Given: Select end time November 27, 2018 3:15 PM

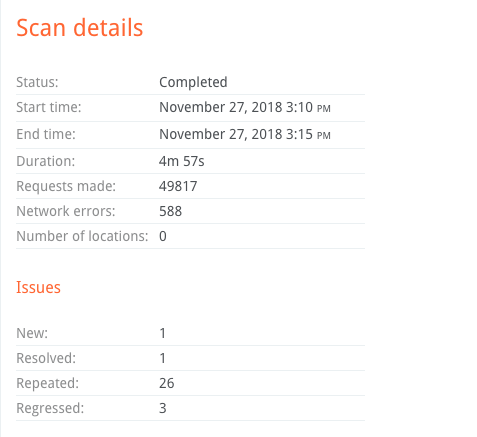Looking at the screenshot, I should pos(245,134).
